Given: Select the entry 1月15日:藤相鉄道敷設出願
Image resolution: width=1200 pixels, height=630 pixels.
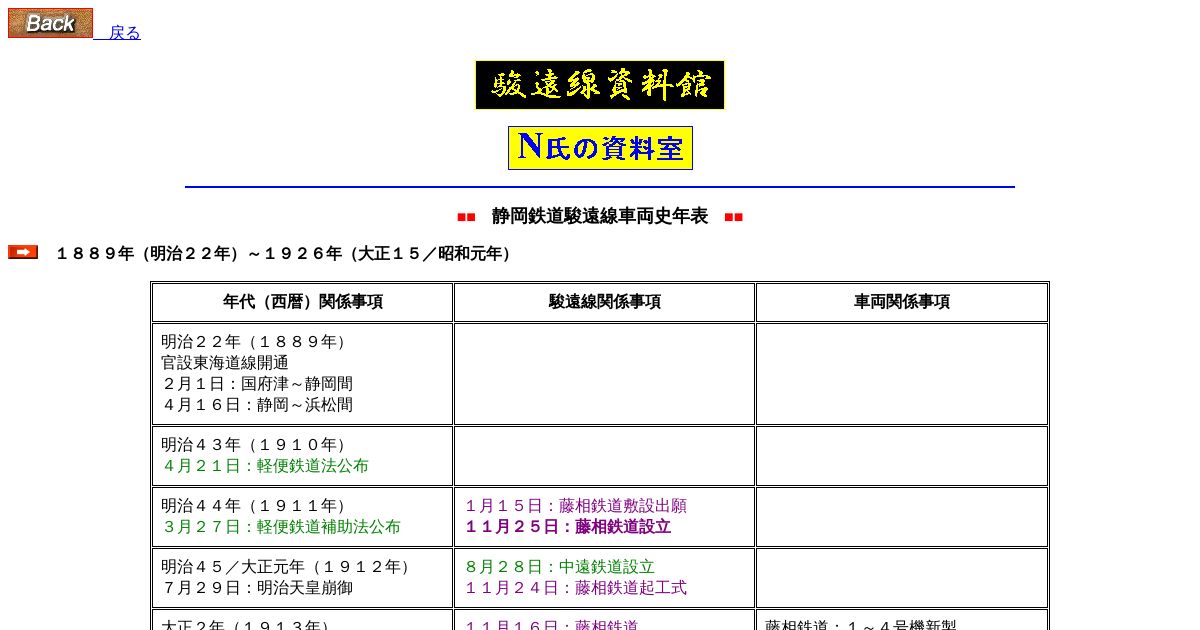Looking at the screenshot, I should tap(575, 506).
